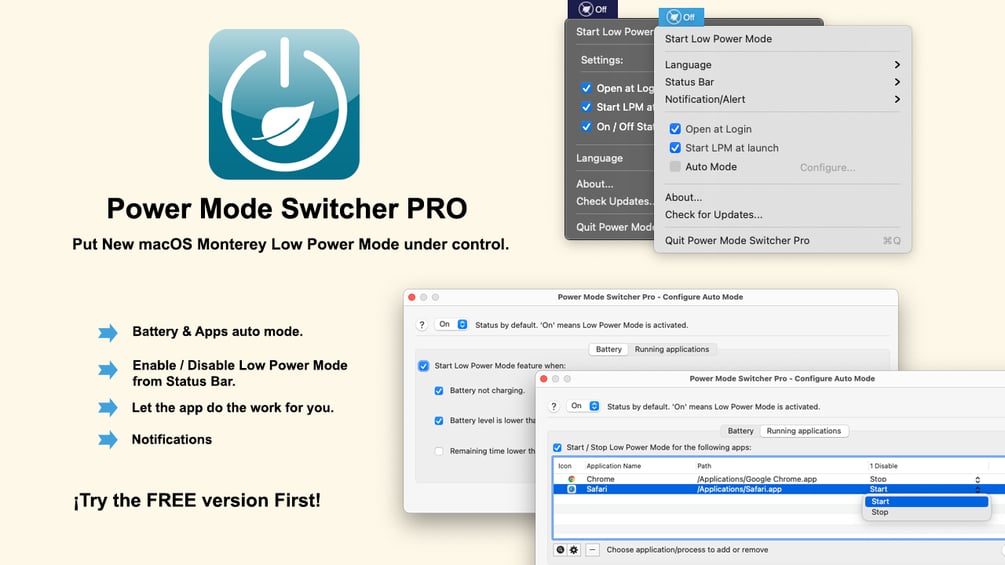Open the On status dropdown in back window
Screen dimensions: 1005x565
452,325
